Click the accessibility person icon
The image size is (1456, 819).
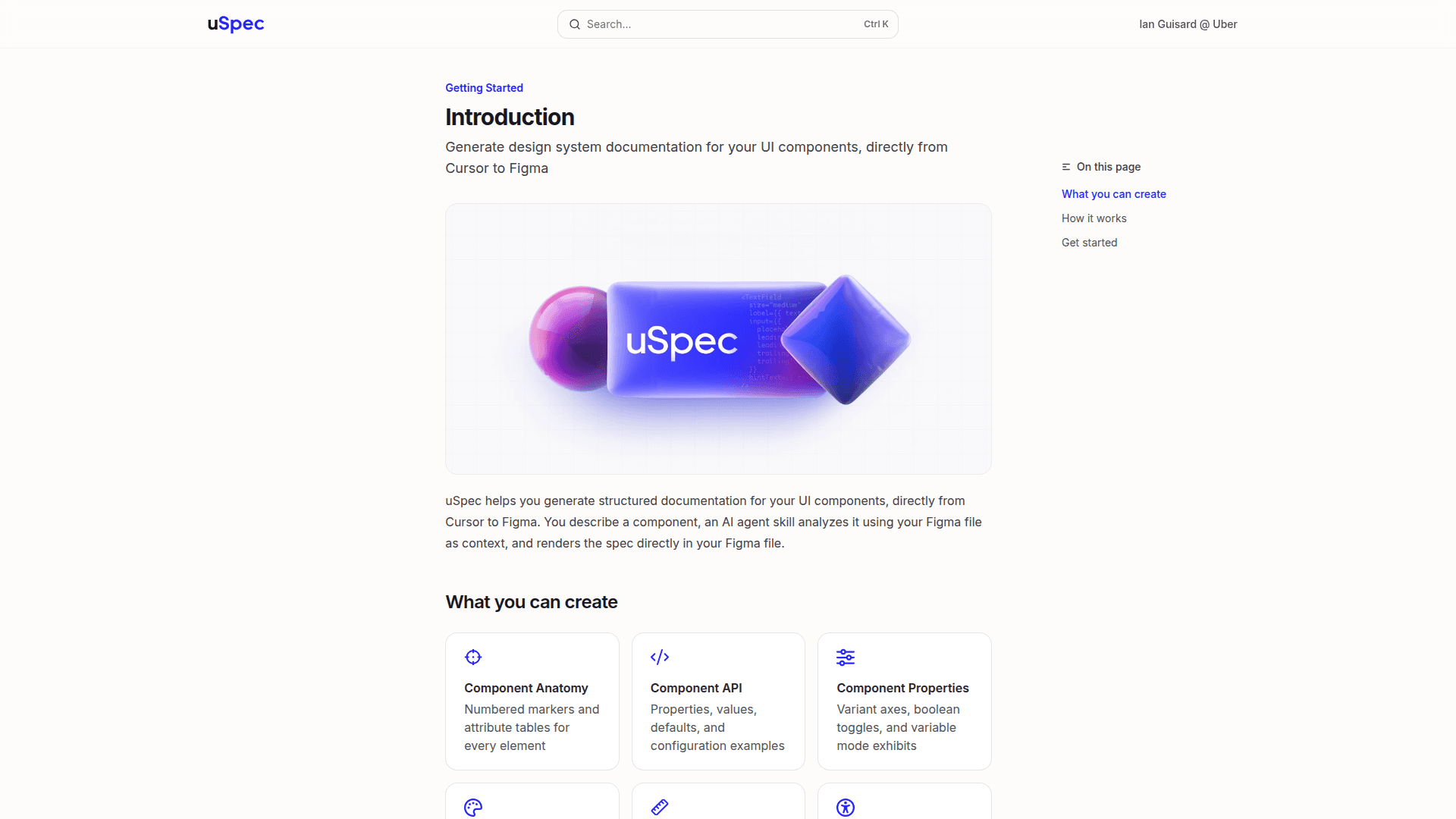[x=845, y=807]
